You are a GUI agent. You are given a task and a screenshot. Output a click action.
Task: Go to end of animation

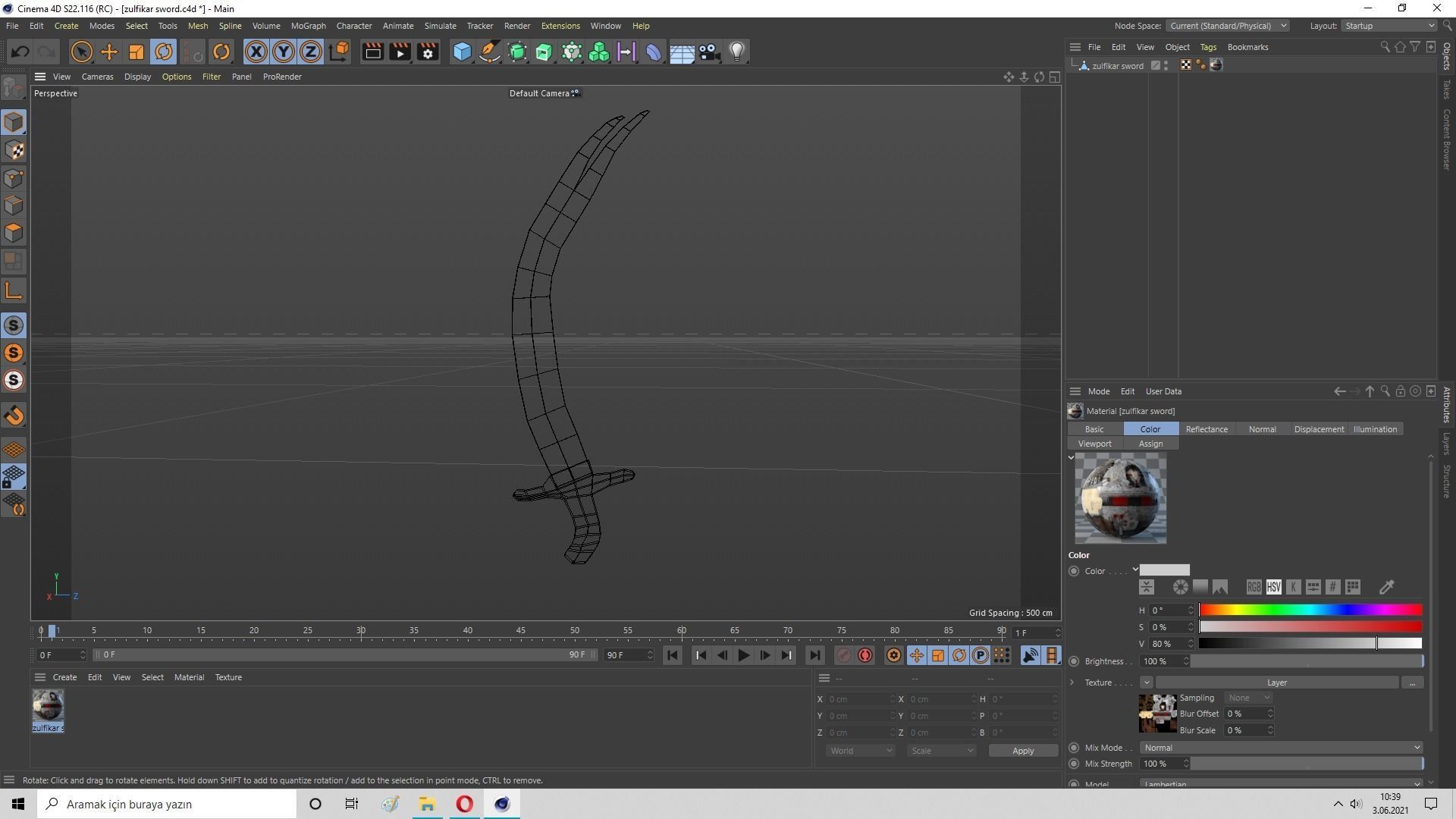(x=814, y=655)
